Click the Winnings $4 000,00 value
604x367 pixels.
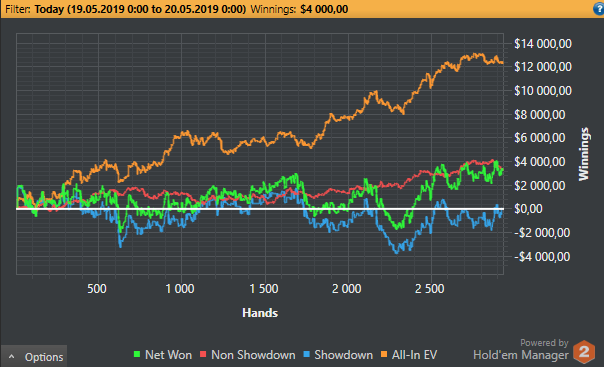324,9
